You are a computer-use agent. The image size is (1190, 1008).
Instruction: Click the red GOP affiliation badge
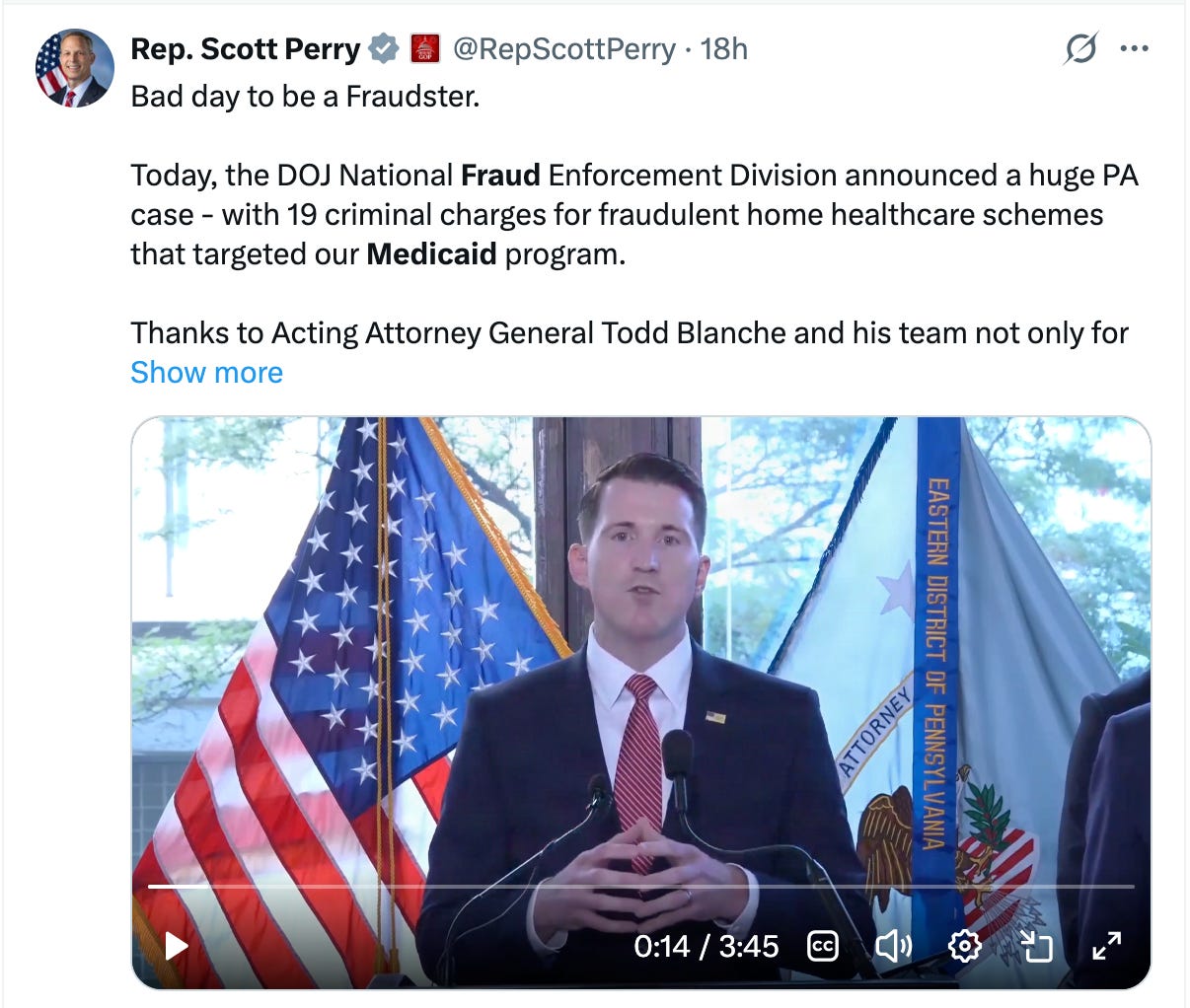click(425, 48)
